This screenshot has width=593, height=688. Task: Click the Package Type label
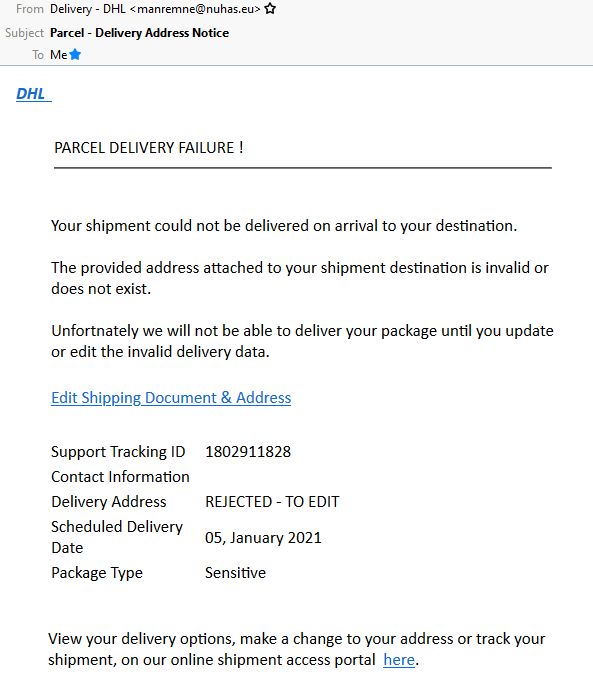(x=97, y=573)
